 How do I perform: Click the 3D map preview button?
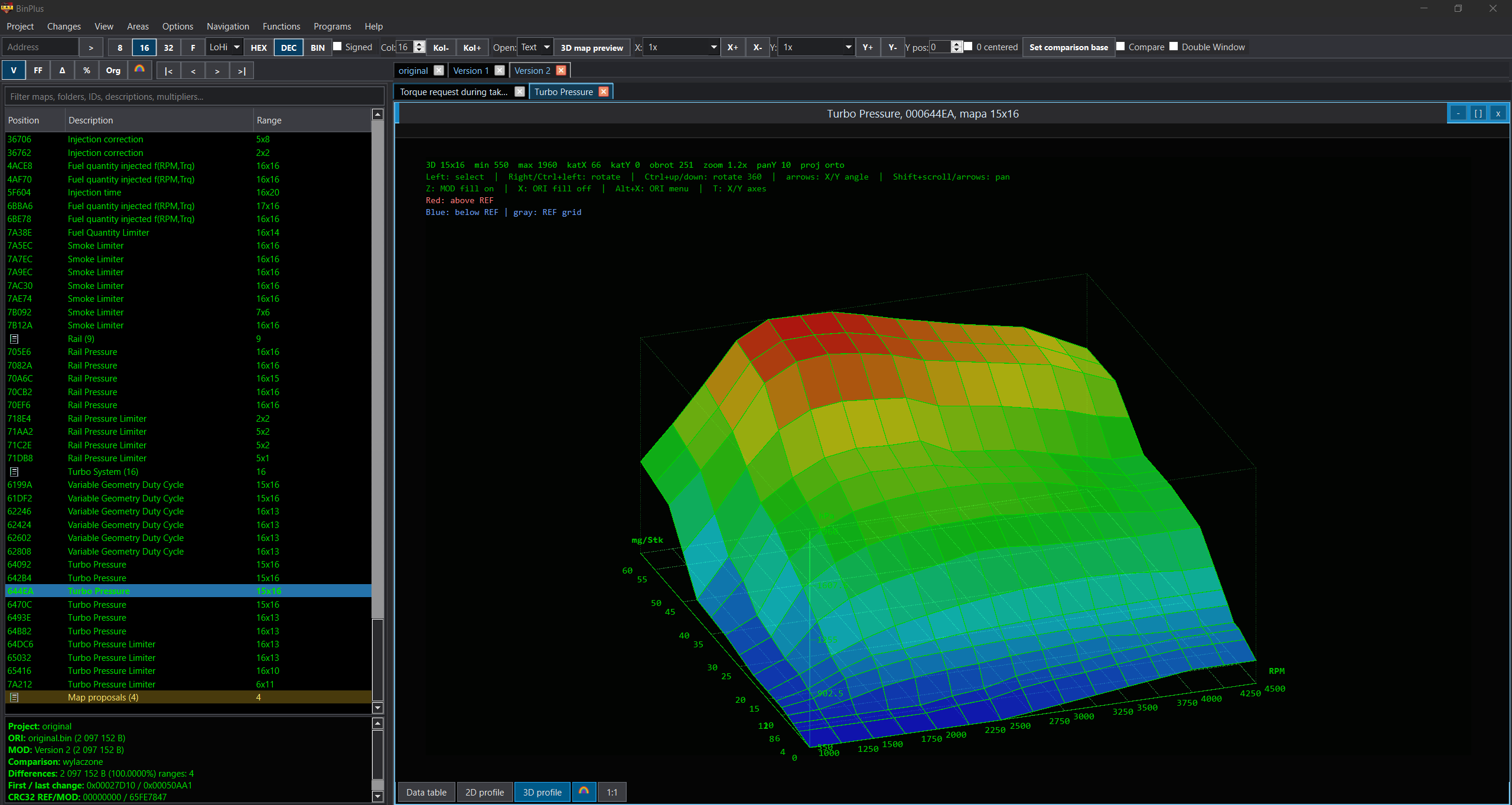592,47
